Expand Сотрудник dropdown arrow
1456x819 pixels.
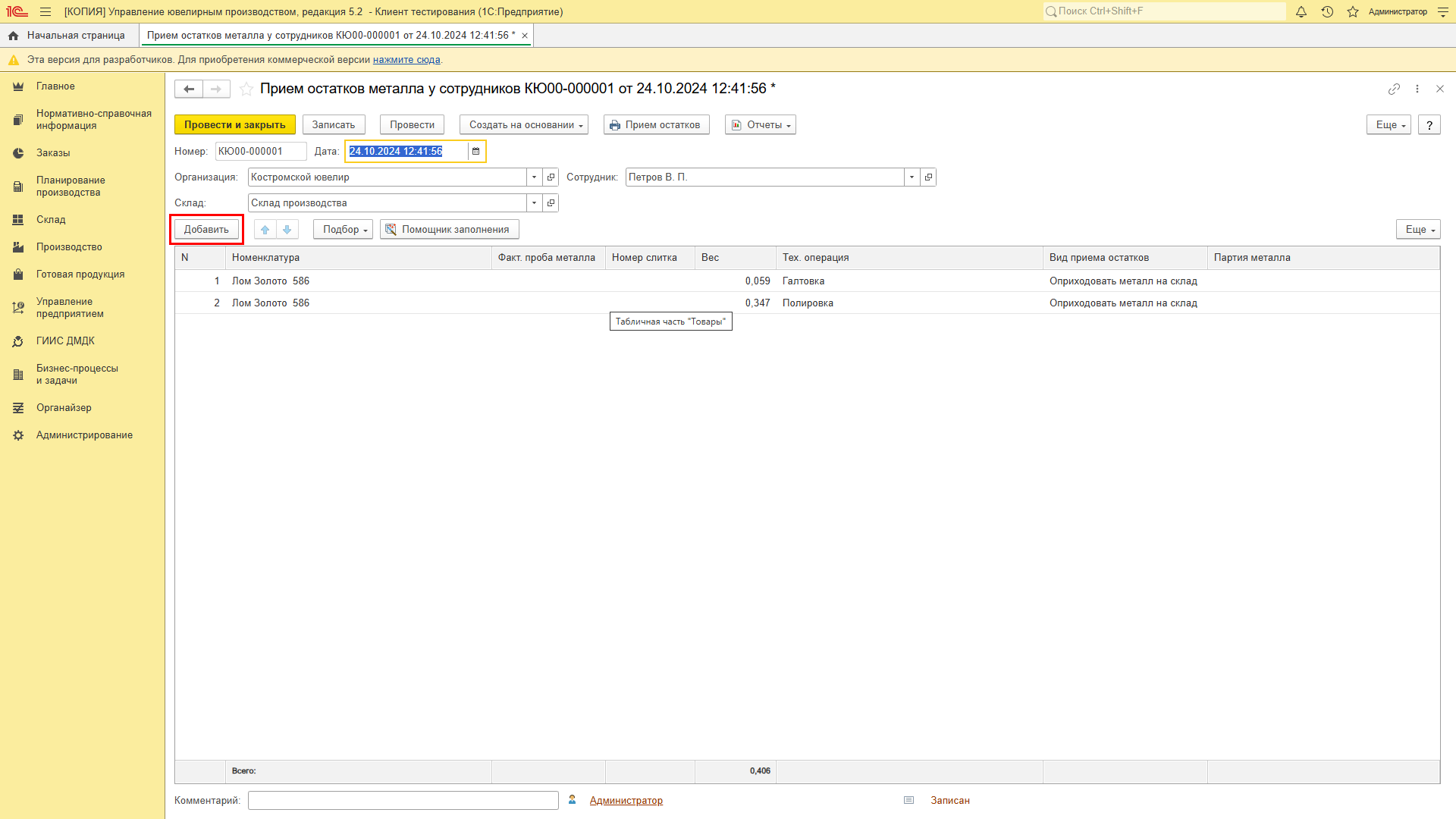click(912, 177)
